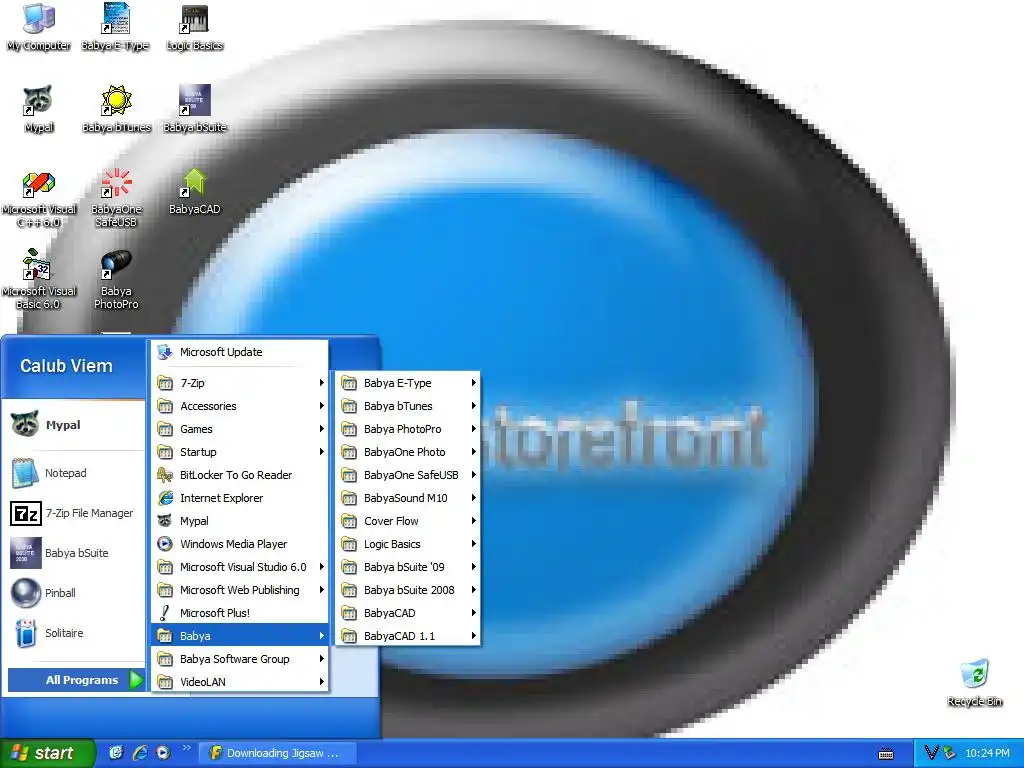
Task: Open Windows Media Player menu entry
Action: (x=240, y=544)
